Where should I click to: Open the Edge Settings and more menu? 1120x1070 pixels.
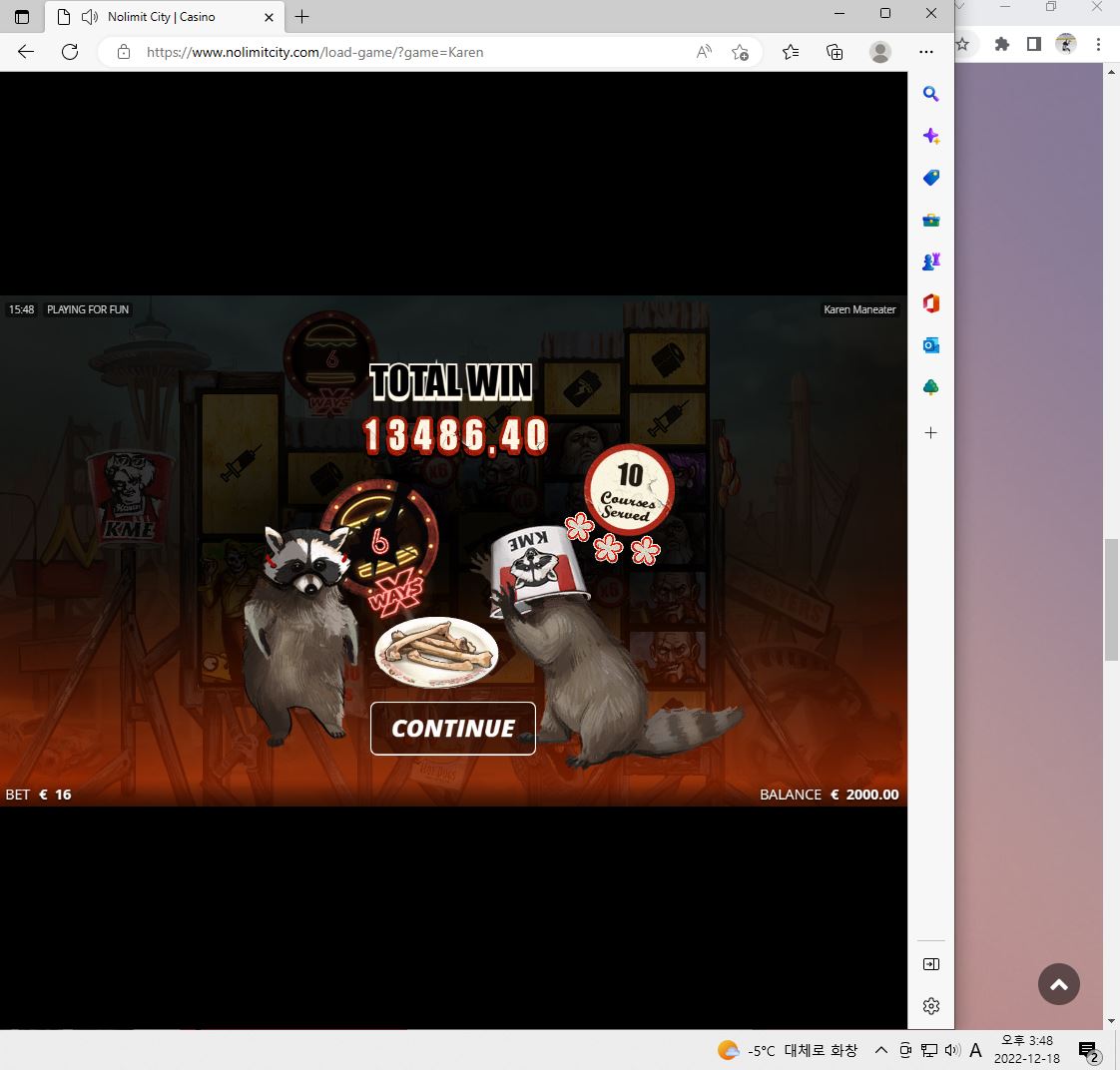click(926, 52)
